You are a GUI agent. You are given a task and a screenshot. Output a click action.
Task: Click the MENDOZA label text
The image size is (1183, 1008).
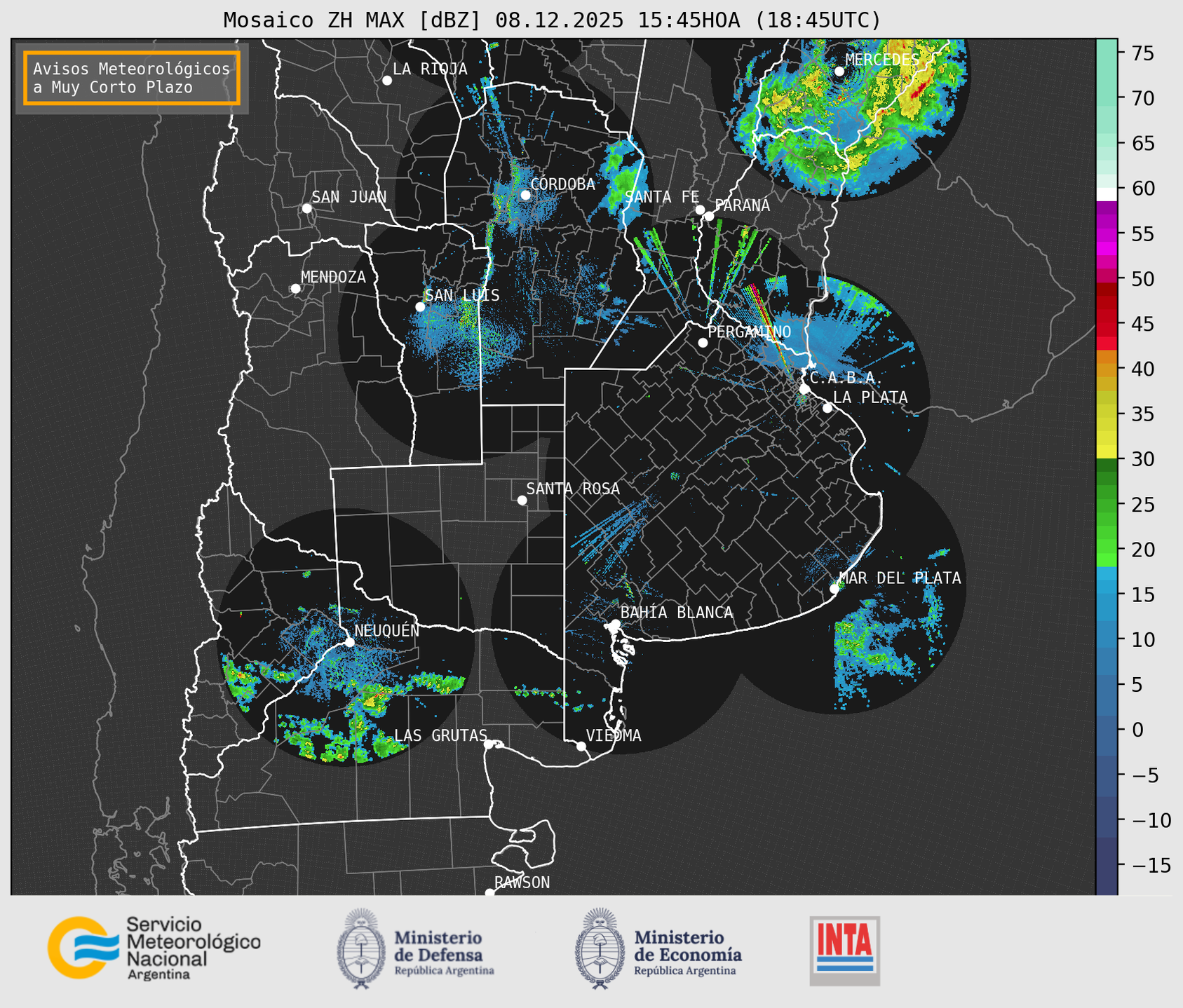(333, 277)
